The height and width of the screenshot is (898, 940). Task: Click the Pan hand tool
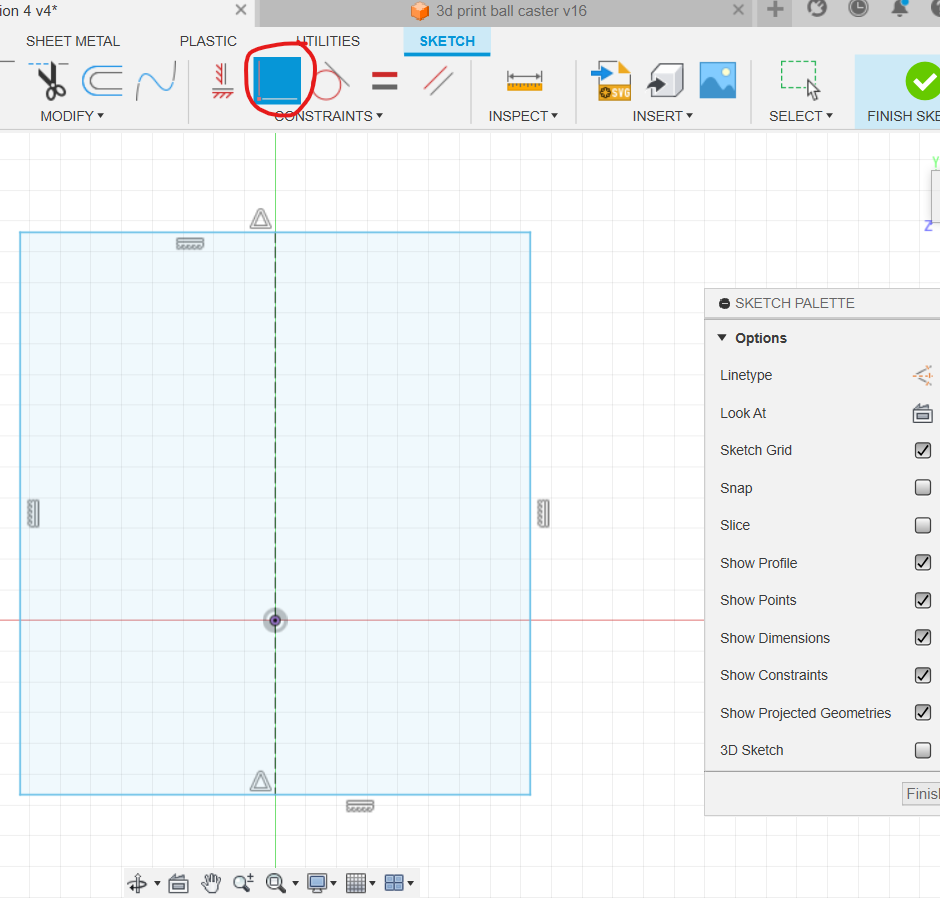click(211, 883)
